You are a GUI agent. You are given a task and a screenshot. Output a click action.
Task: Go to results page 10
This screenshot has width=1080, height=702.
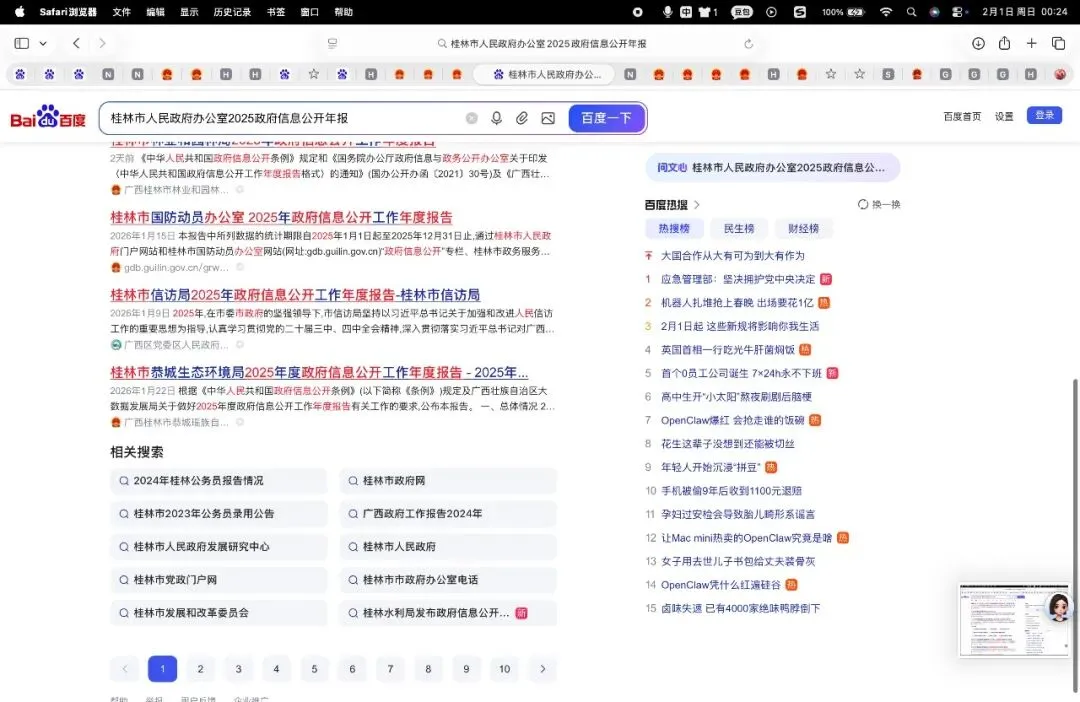[504, 669]
